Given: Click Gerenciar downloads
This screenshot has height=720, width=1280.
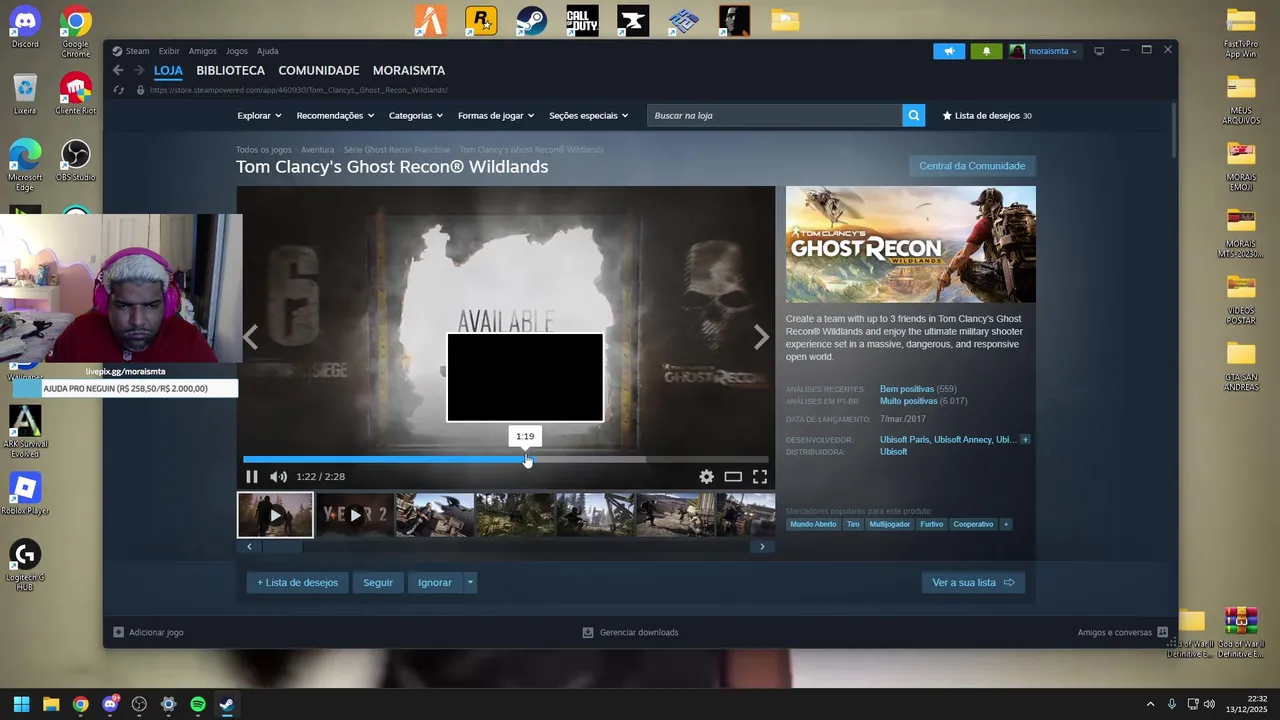Looking at the screenshot, I should (x=630, y=632).
